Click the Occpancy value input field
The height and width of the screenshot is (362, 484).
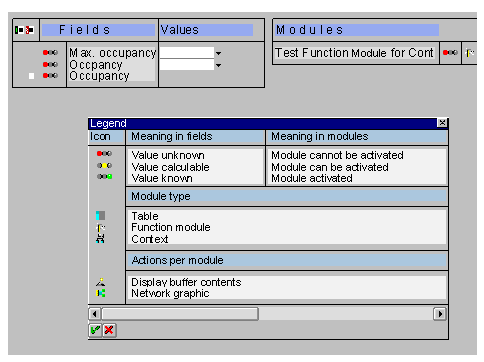(x=187, y=65)
